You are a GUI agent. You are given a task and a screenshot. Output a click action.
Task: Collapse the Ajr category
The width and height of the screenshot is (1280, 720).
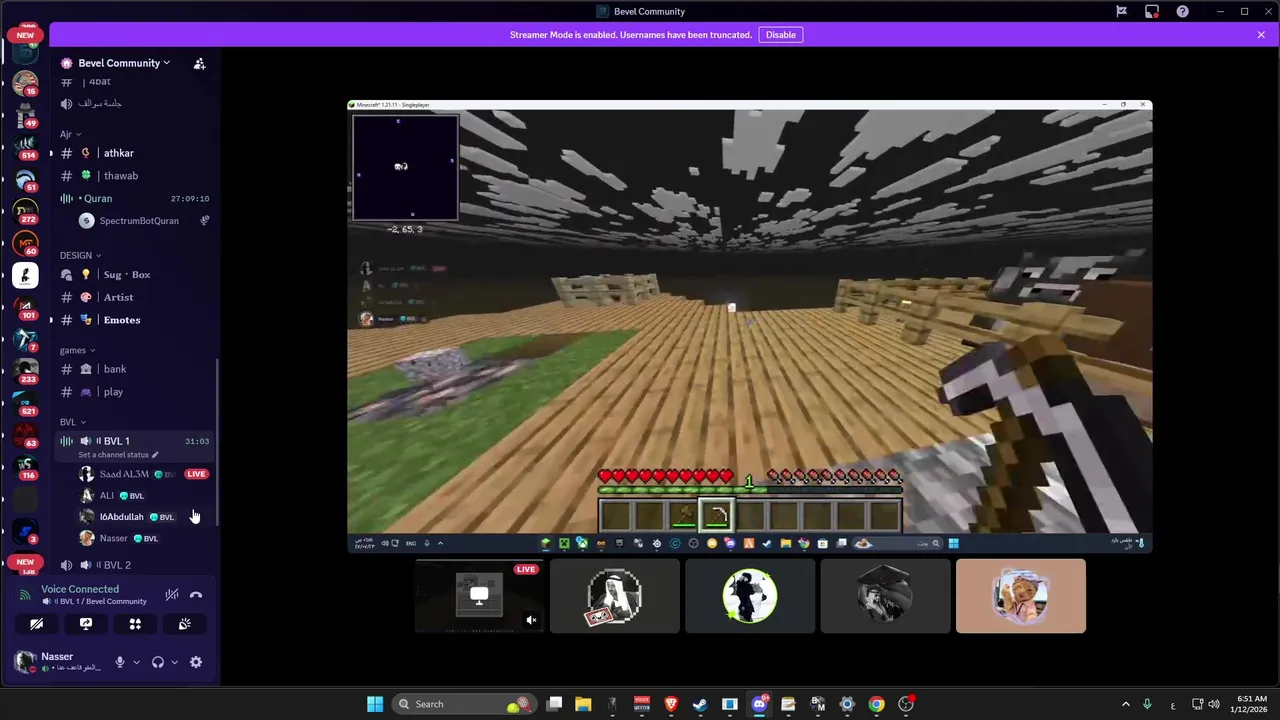pos(70,134)
